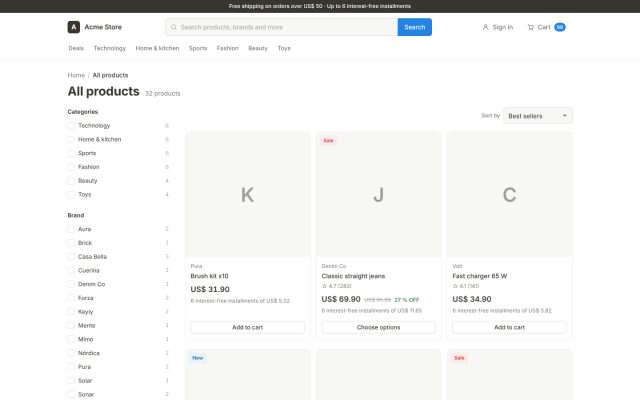Viewport: 640px width, 400px height.
Task: Enable the Mimo brand filter
Action: coord(71,339)
